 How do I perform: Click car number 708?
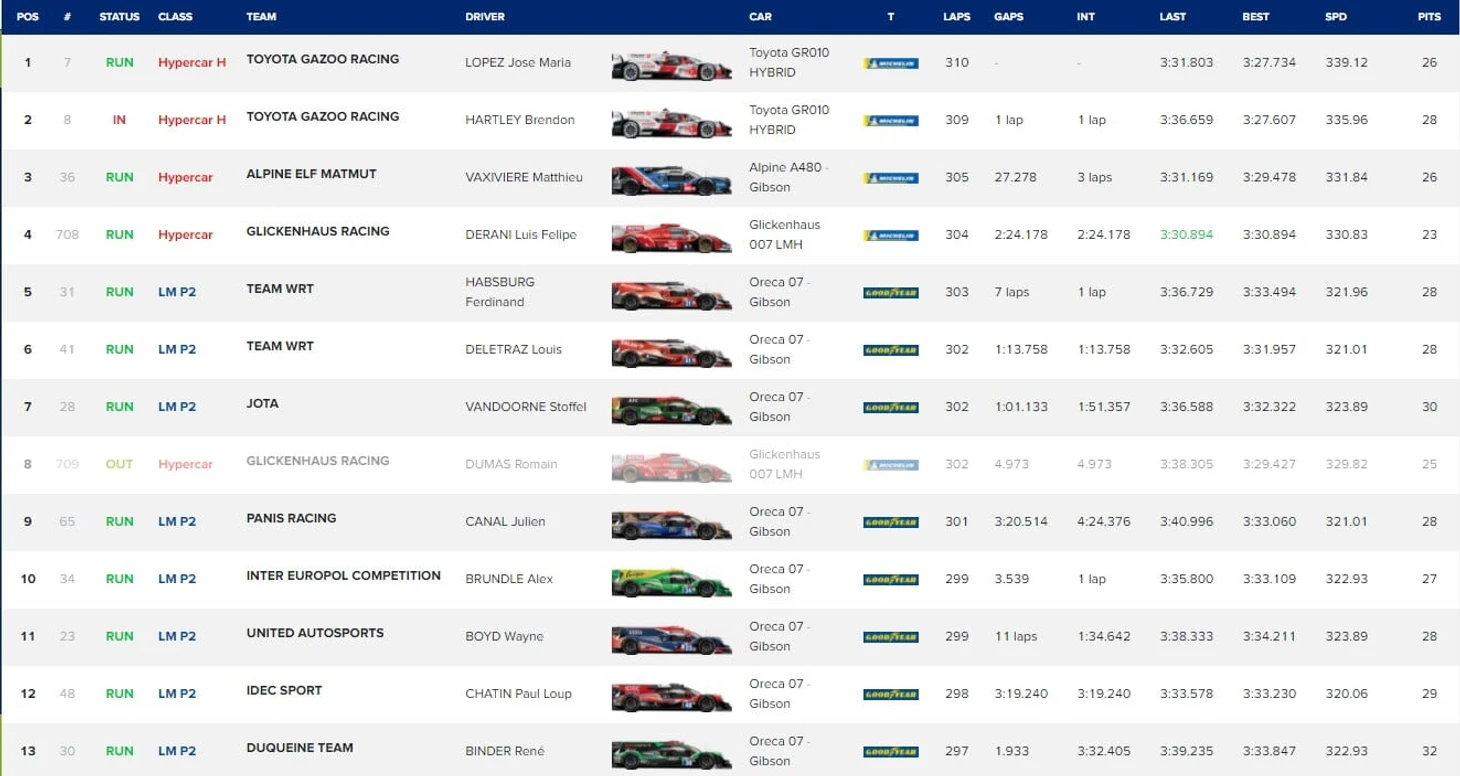point(67,235)
